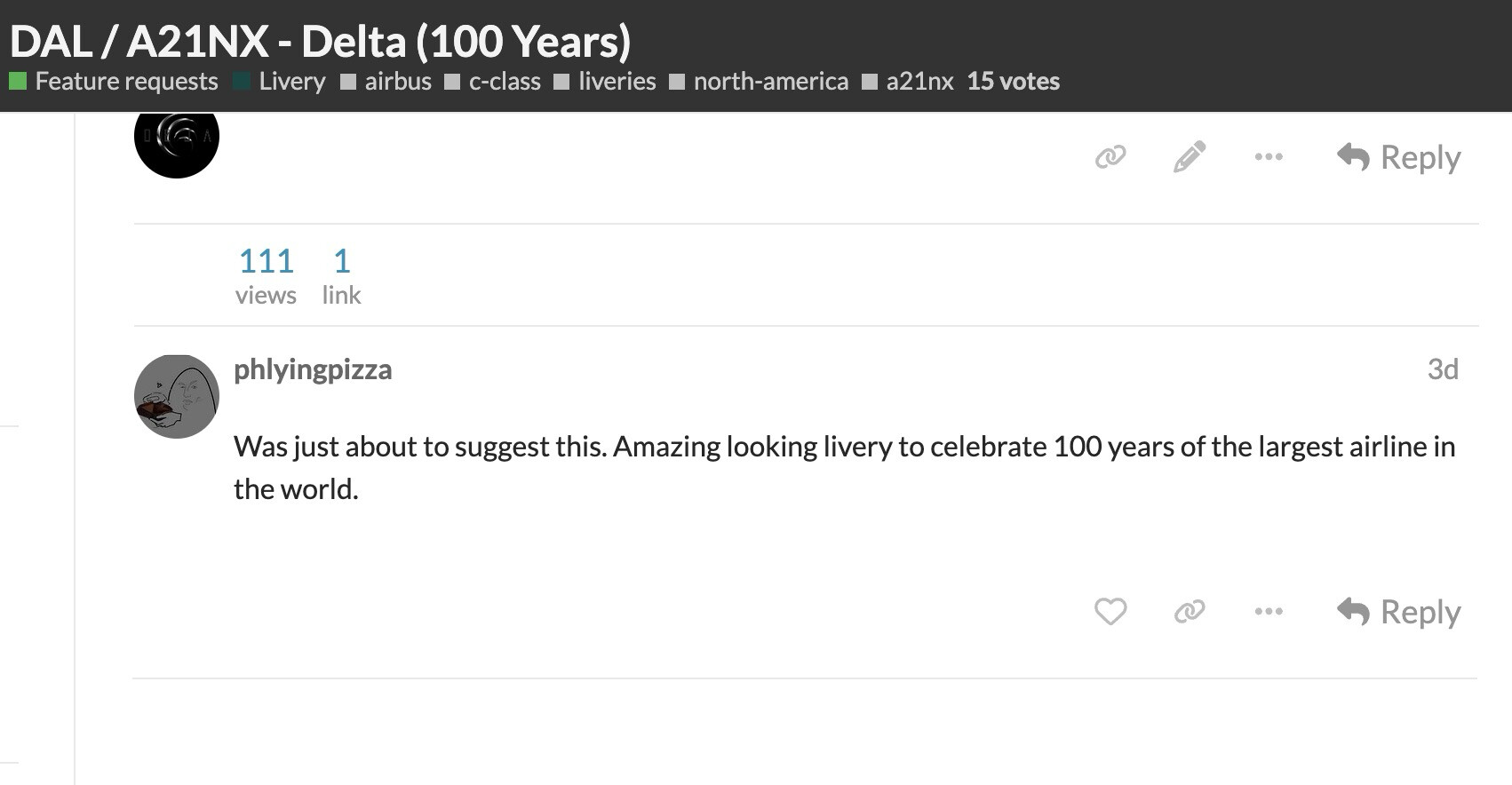Open the black original poster avatar
This screenshot has height=785, width=1512.
tap(177, 140)
